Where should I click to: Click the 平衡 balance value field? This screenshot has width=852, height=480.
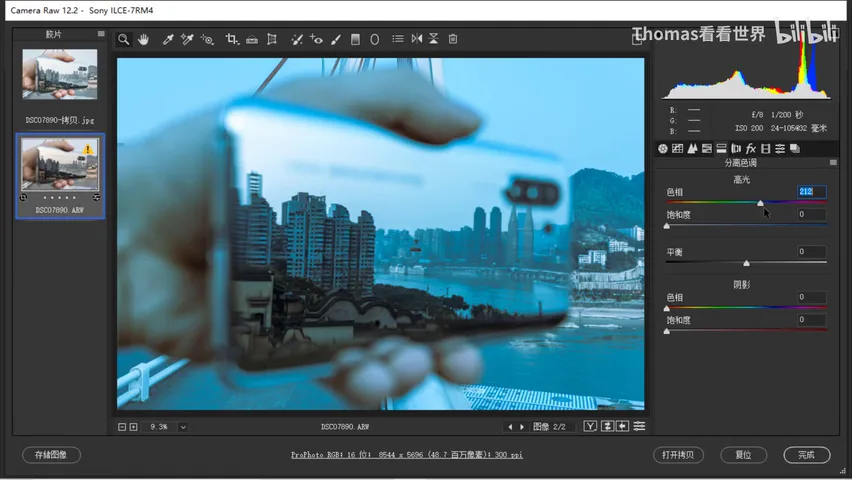[x=812, y=251]
